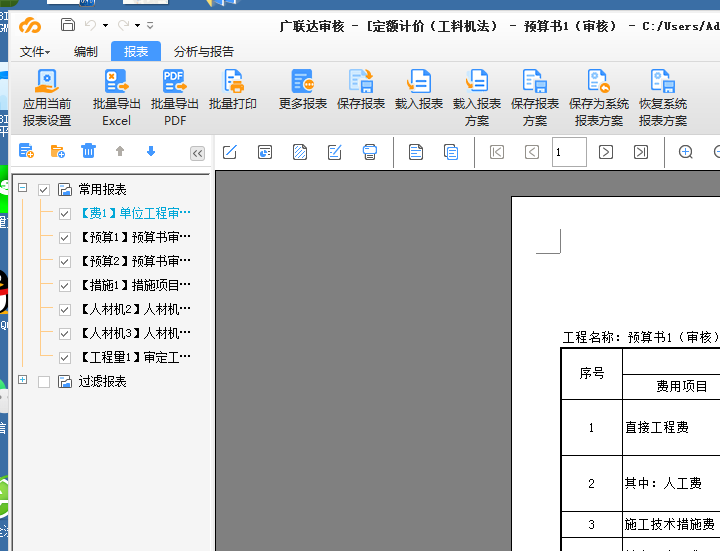
Task: Click 保存报表方案 icon
Action: [x=534, y=81]
